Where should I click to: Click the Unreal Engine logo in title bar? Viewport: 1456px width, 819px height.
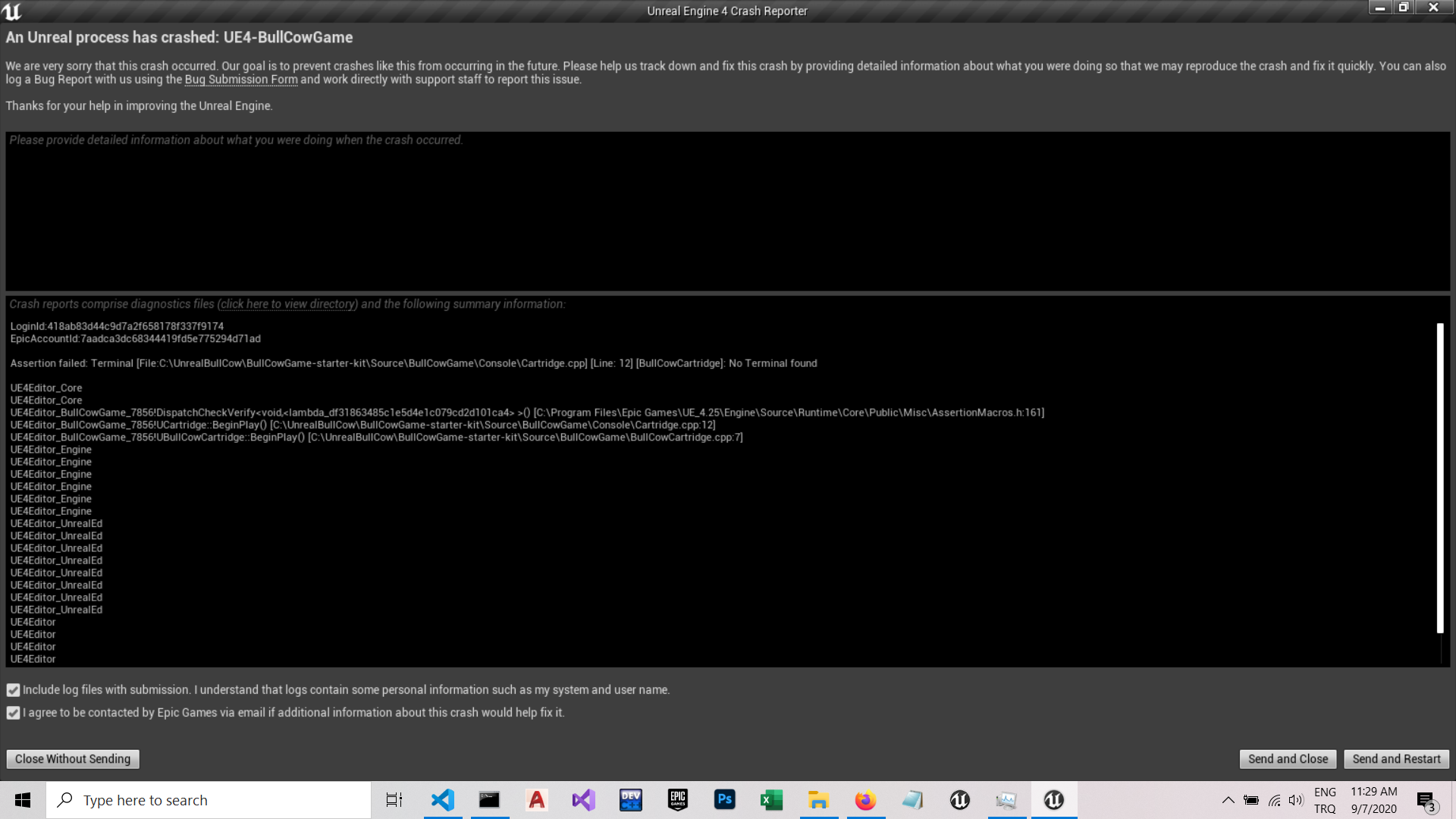pos(12,11)
